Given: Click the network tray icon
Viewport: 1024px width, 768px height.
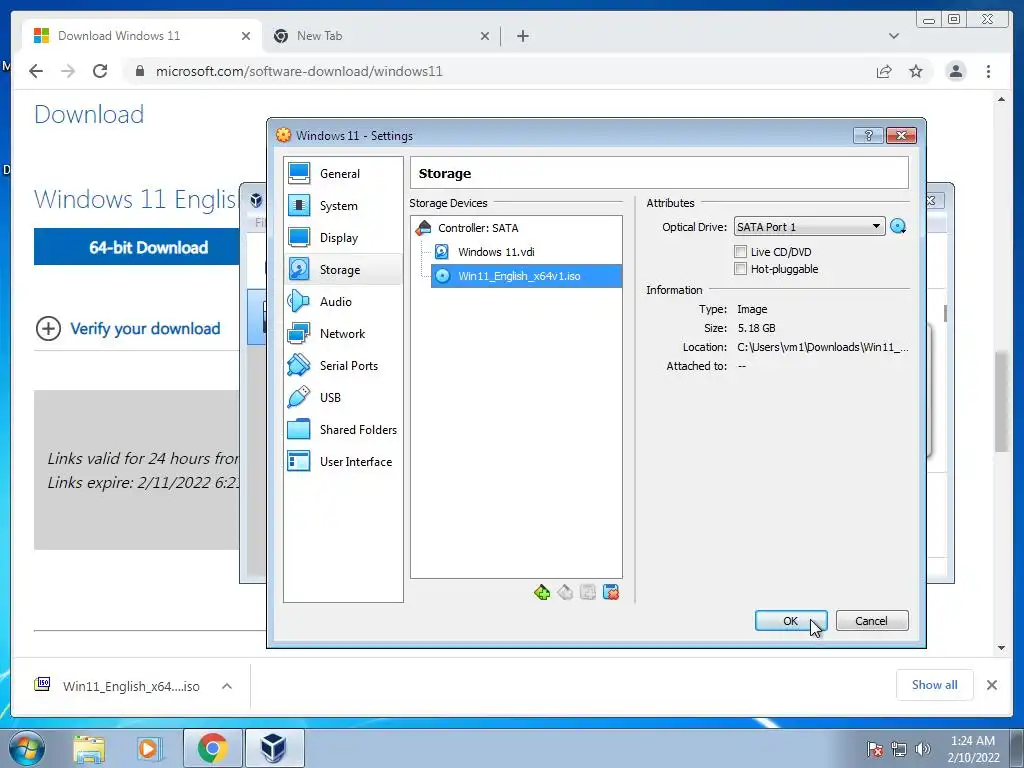Looking at the screenshot, I should (899, 749).
